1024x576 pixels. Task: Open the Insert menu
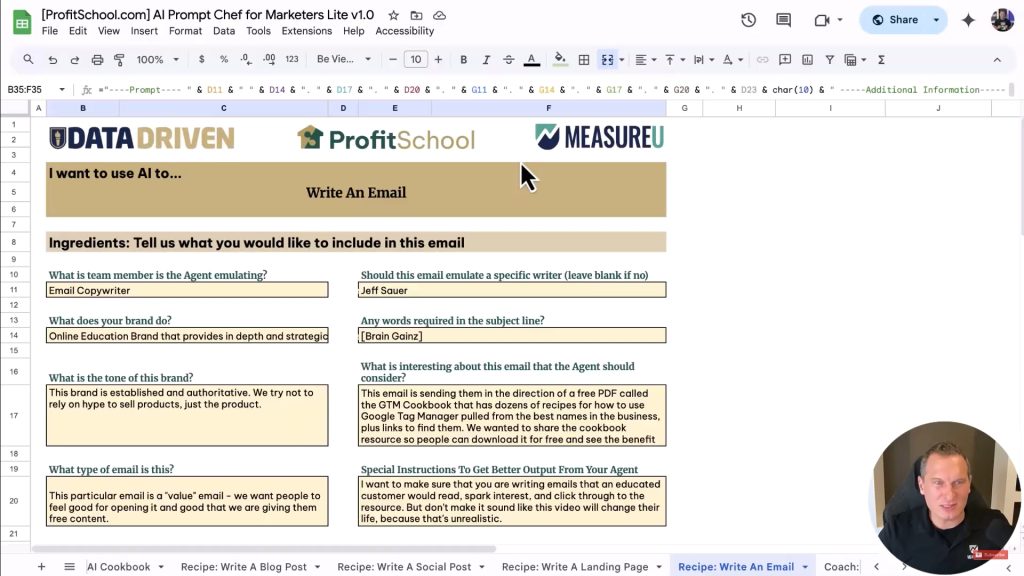click(144, 31)
